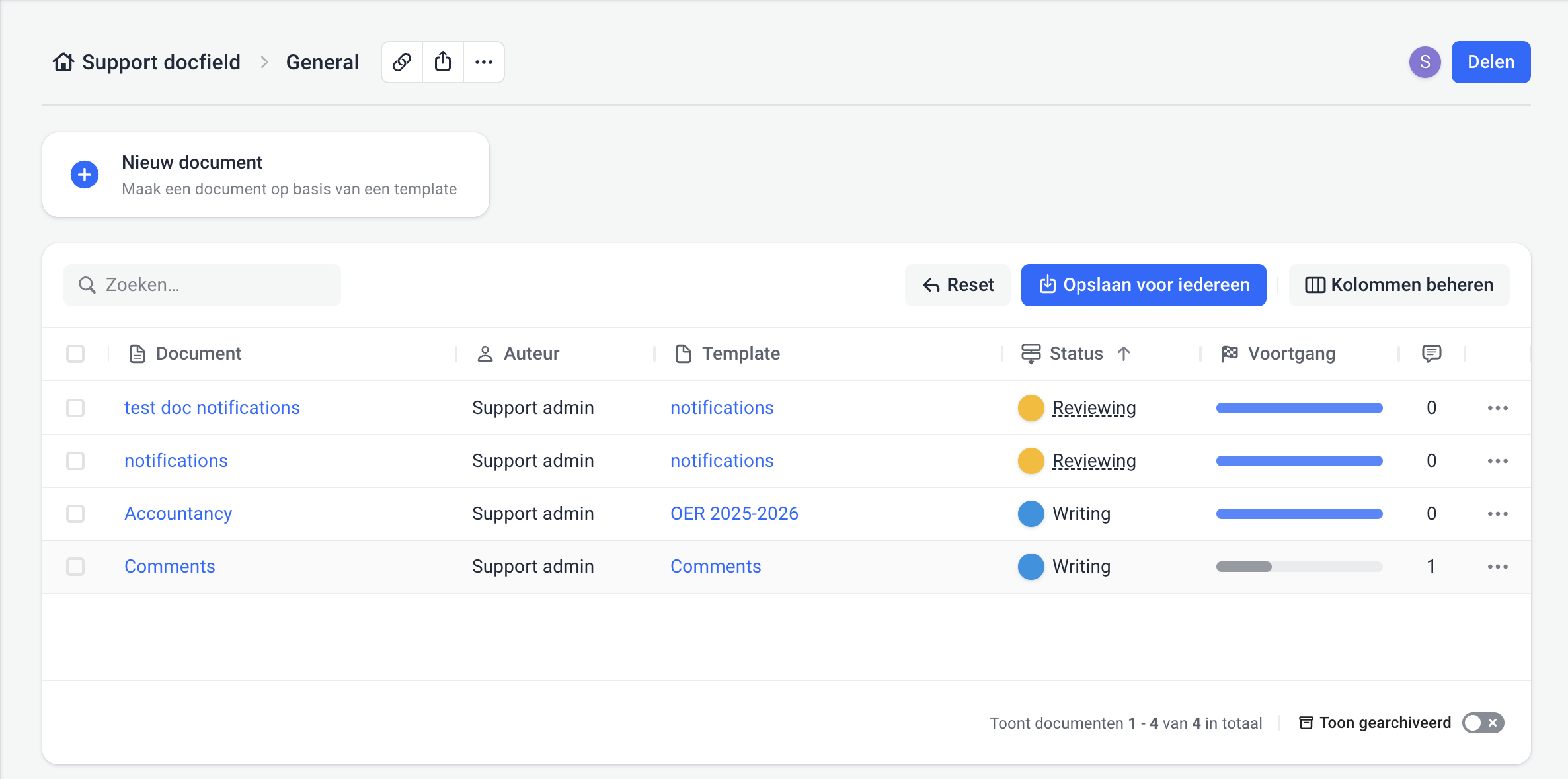Click the home icon in breadcrumb
The width and height of the screenshot is (1568, 779).
pos(63,62)
